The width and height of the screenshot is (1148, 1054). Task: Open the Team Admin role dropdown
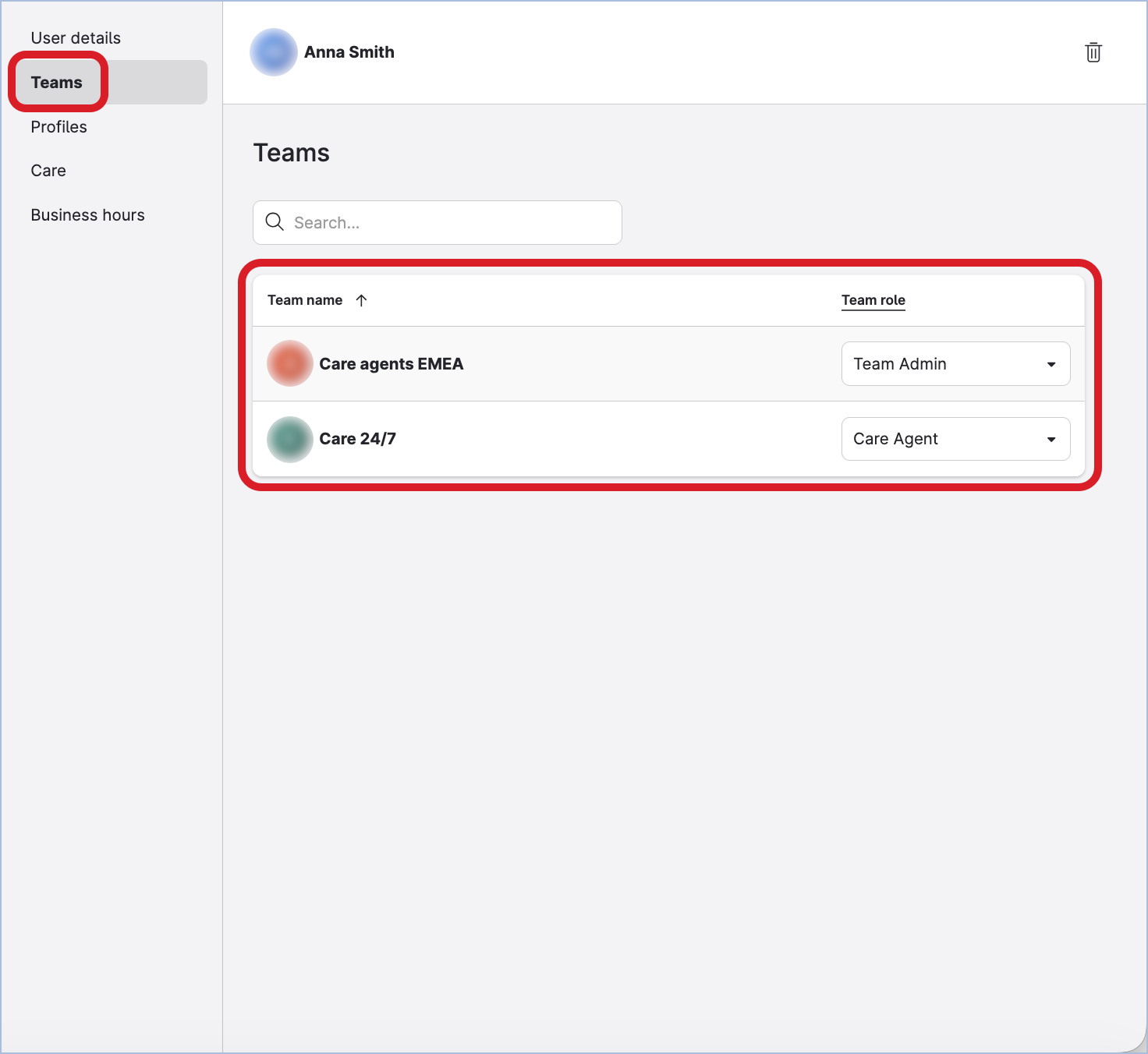955,364
